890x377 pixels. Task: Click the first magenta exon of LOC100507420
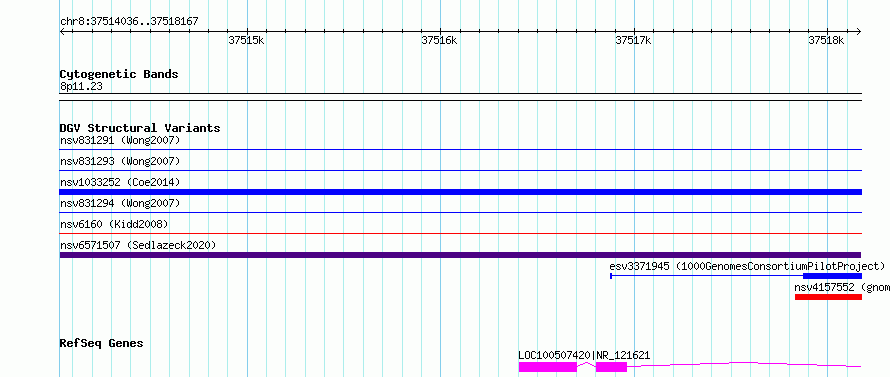coord(548,367)
